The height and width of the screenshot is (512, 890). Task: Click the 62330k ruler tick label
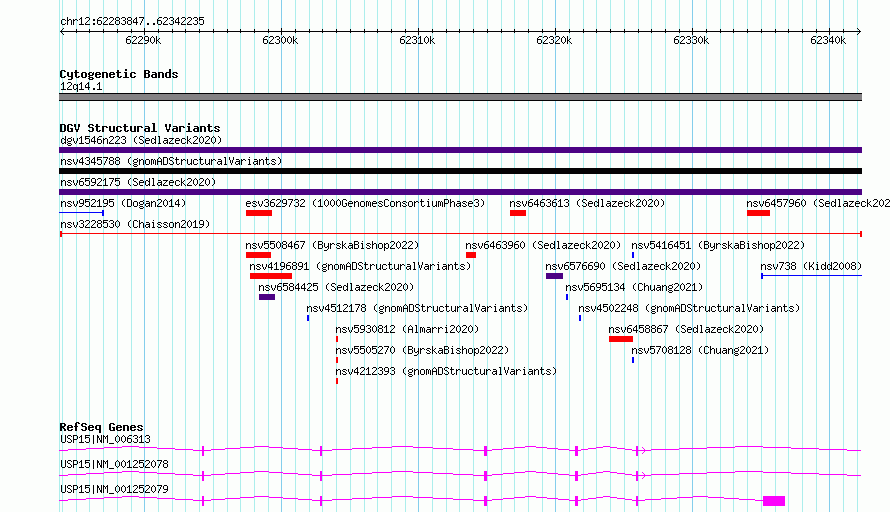click(691, 40)
